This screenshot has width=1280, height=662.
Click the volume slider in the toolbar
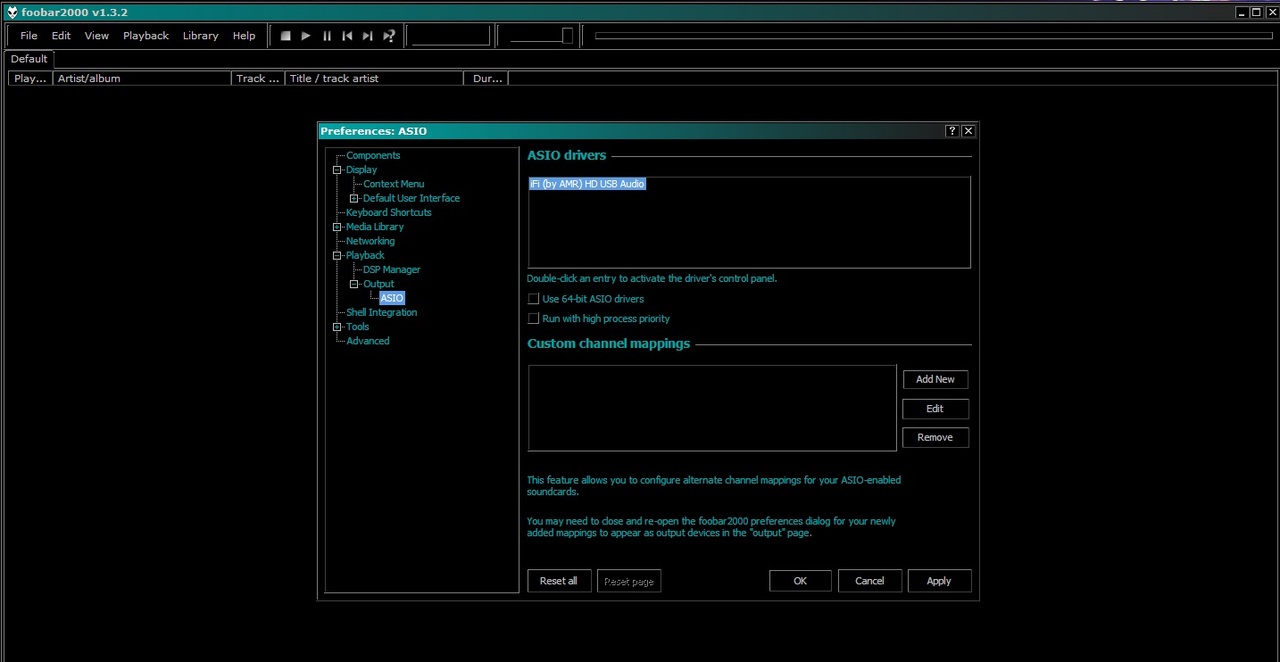pos(541,36)
